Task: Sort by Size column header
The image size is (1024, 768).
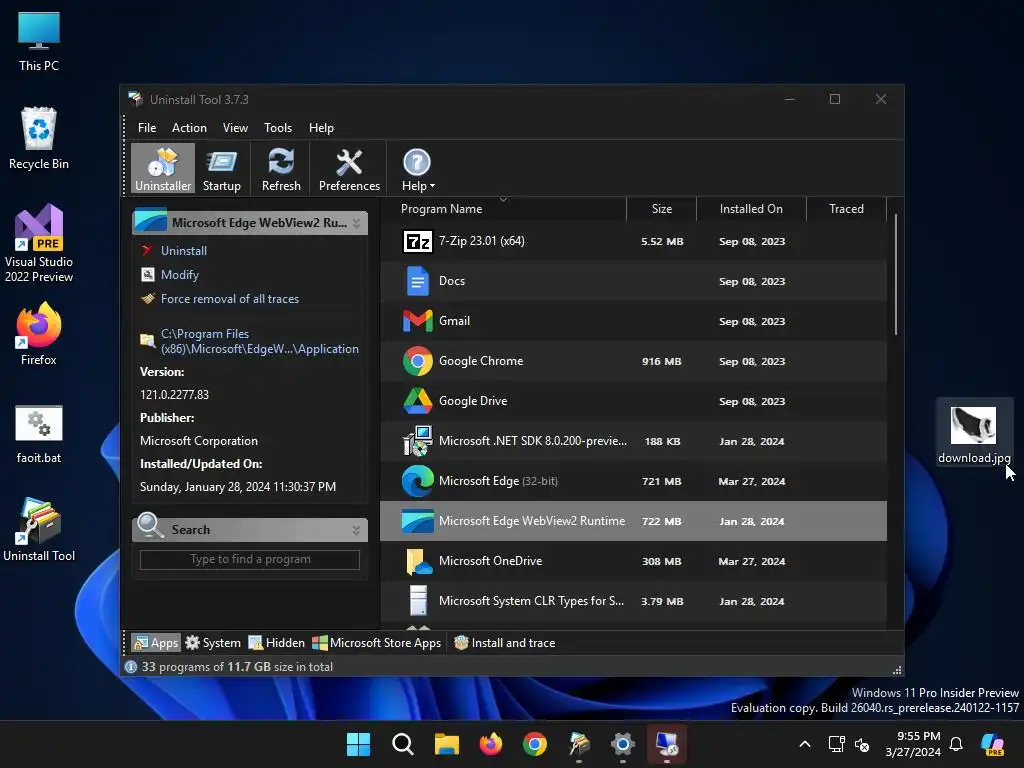Action: pyautogui.click(x=662, y=209)
